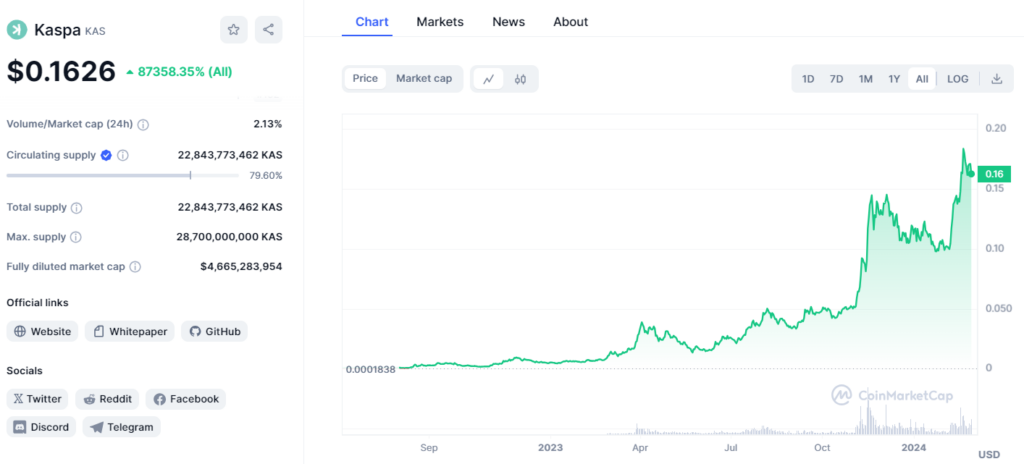Switch to the candlestick chart icon

(520, 79)
